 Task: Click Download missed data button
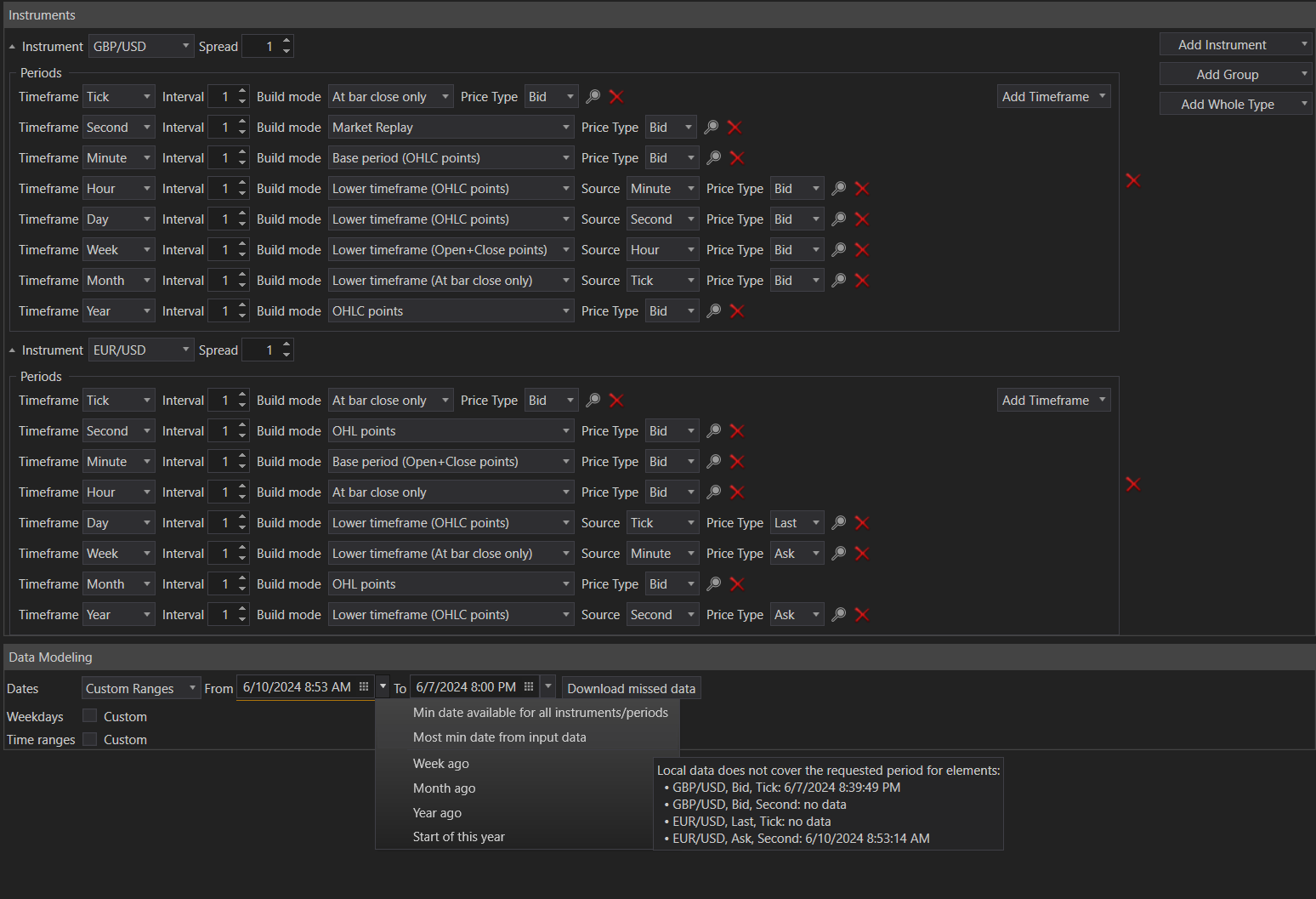point(631,688)
